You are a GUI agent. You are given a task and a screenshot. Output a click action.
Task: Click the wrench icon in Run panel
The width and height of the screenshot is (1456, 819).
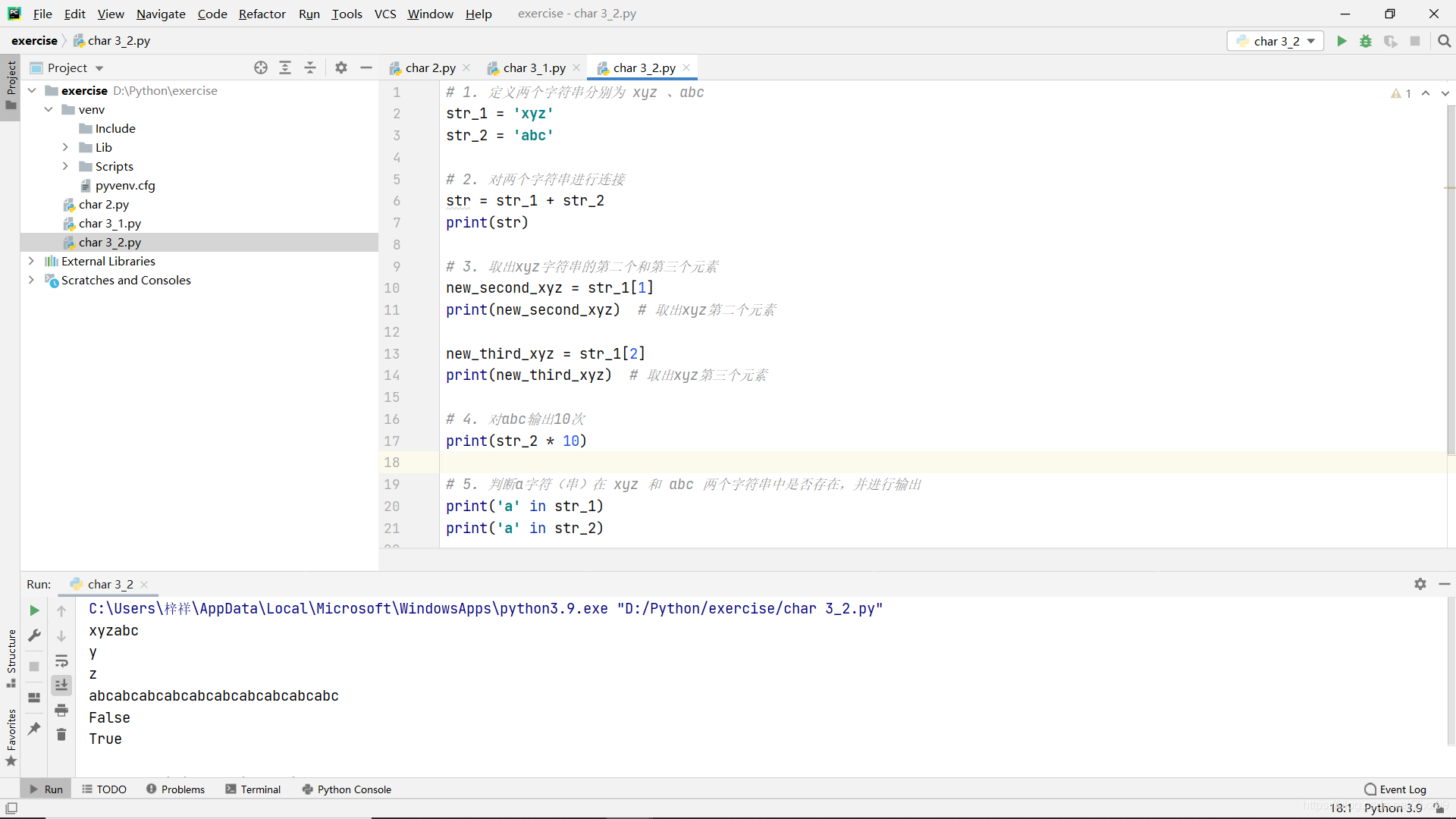(x=34, y=635)
